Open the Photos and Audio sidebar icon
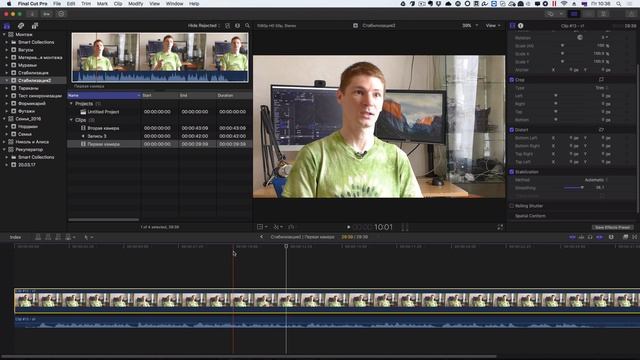 point(20,26)
